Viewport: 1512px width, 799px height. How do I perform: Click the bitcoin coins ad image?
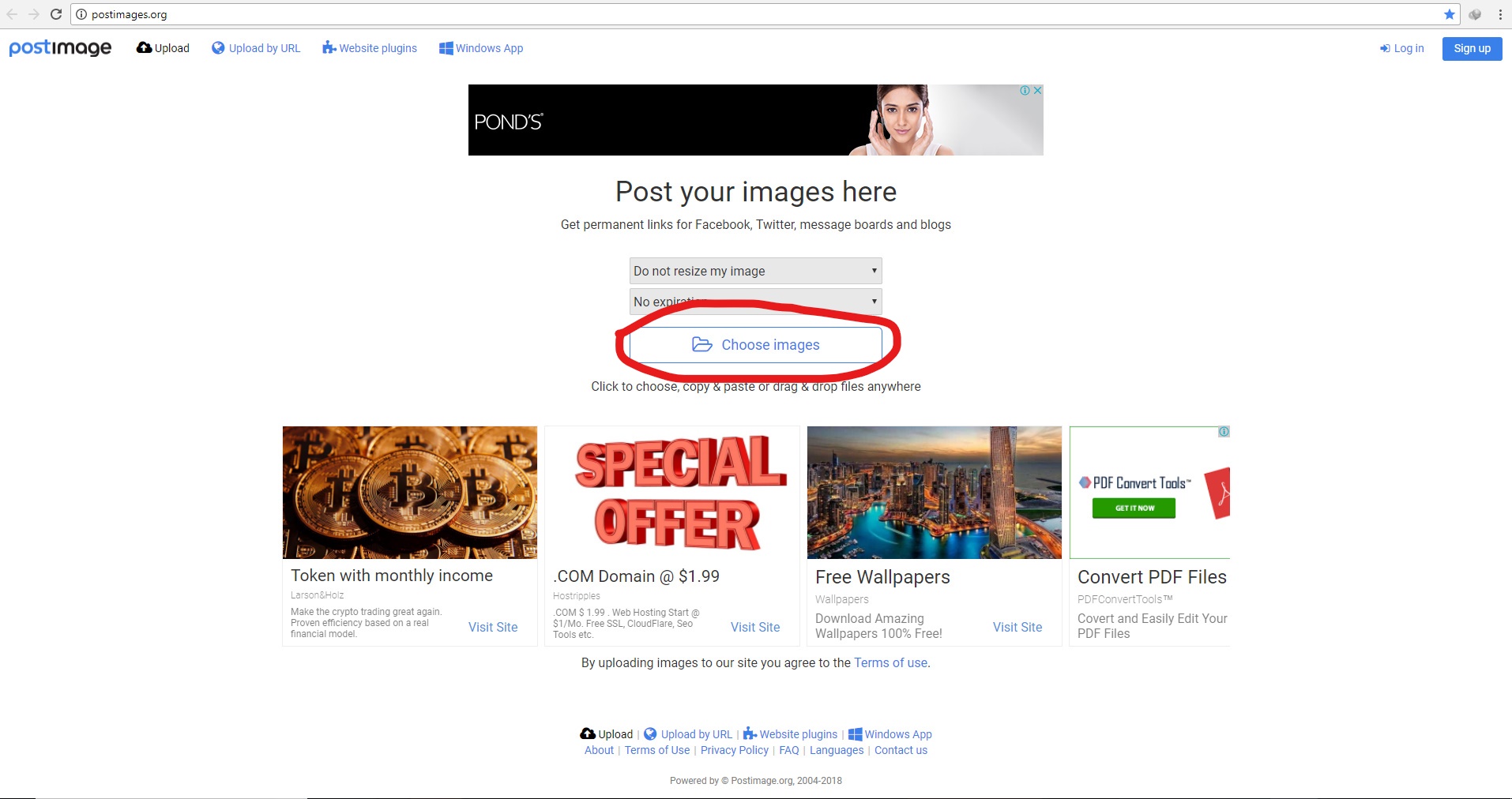tap(410, 493)
